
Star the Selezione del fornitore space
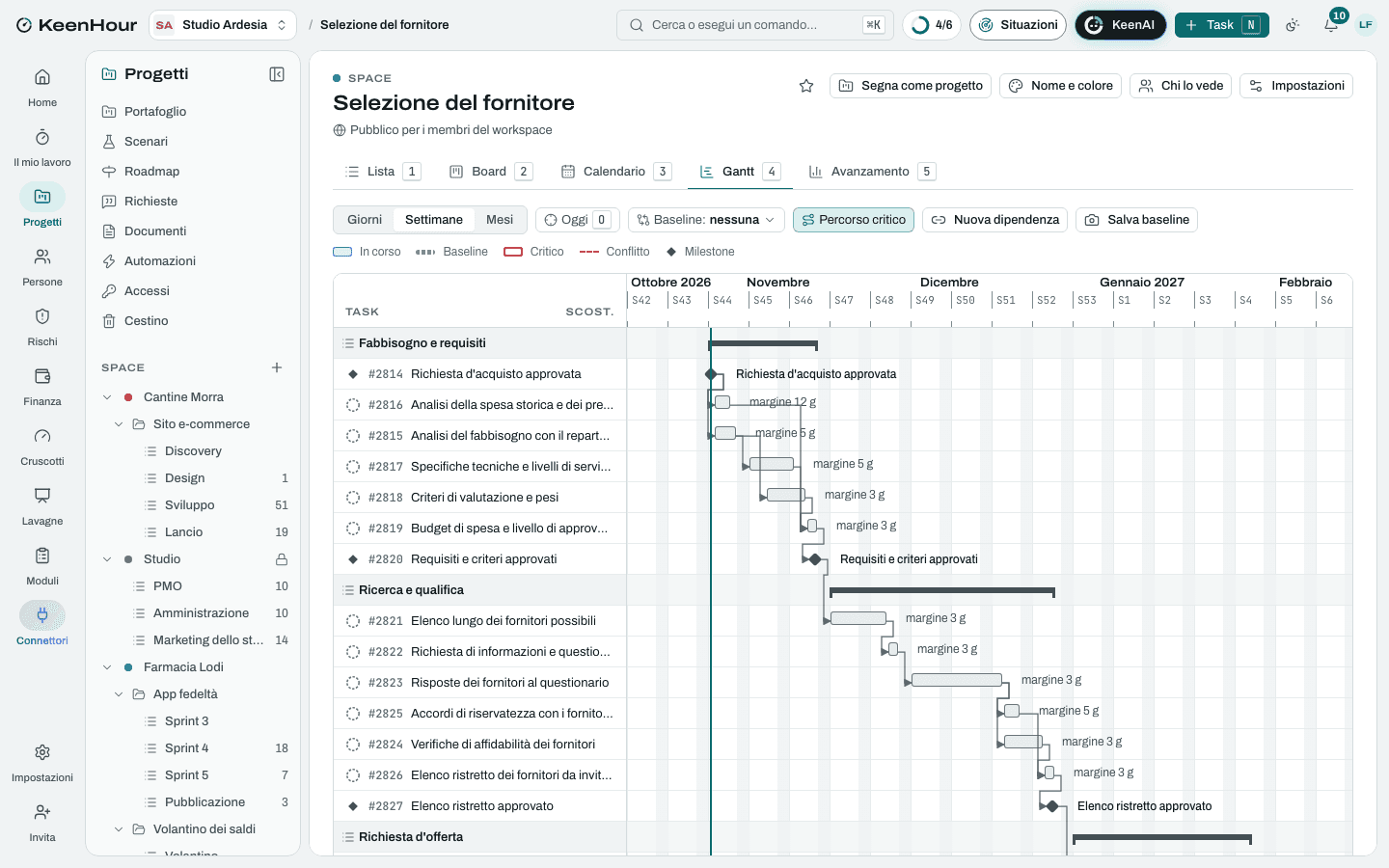806,86
